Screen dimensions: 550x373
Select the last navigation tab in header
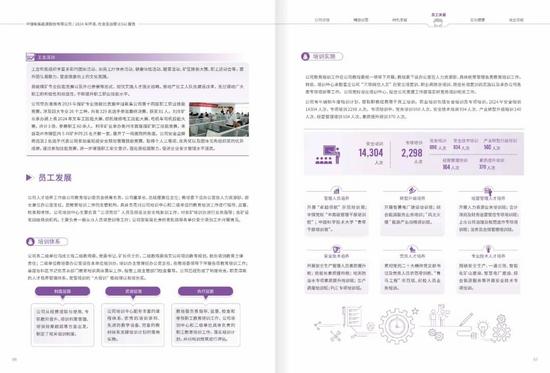tap(516, 20)
